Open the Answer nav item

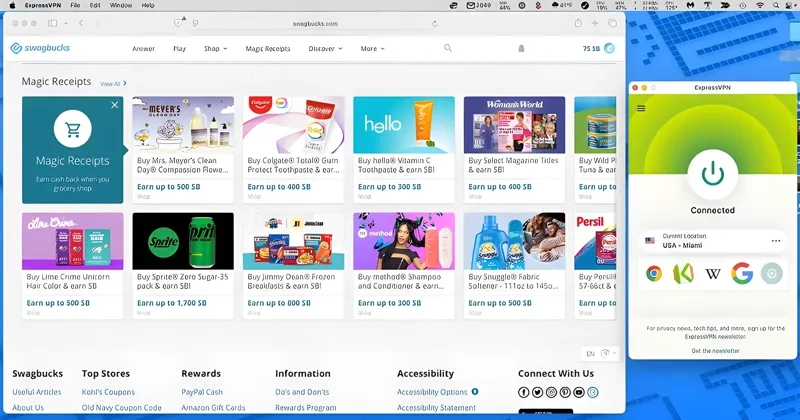[x=143, y=48]
